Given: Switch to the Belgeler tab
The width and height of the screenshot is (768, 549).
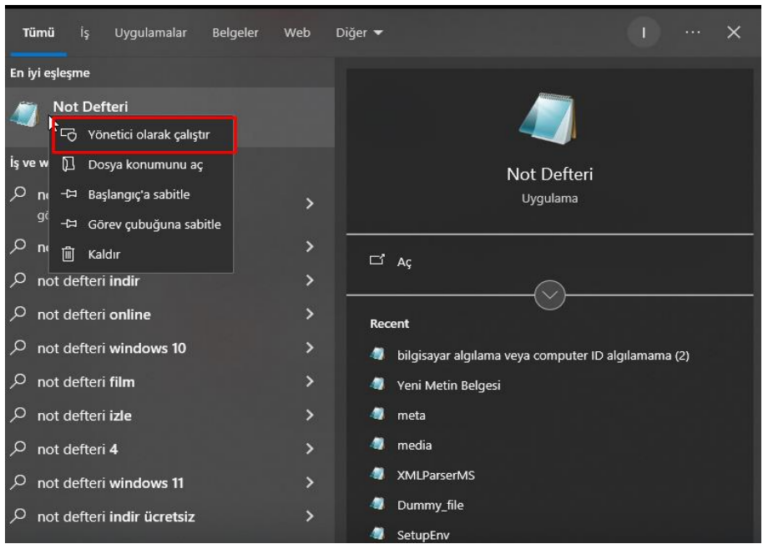Looking at the screenshot, I should (235, 33).
